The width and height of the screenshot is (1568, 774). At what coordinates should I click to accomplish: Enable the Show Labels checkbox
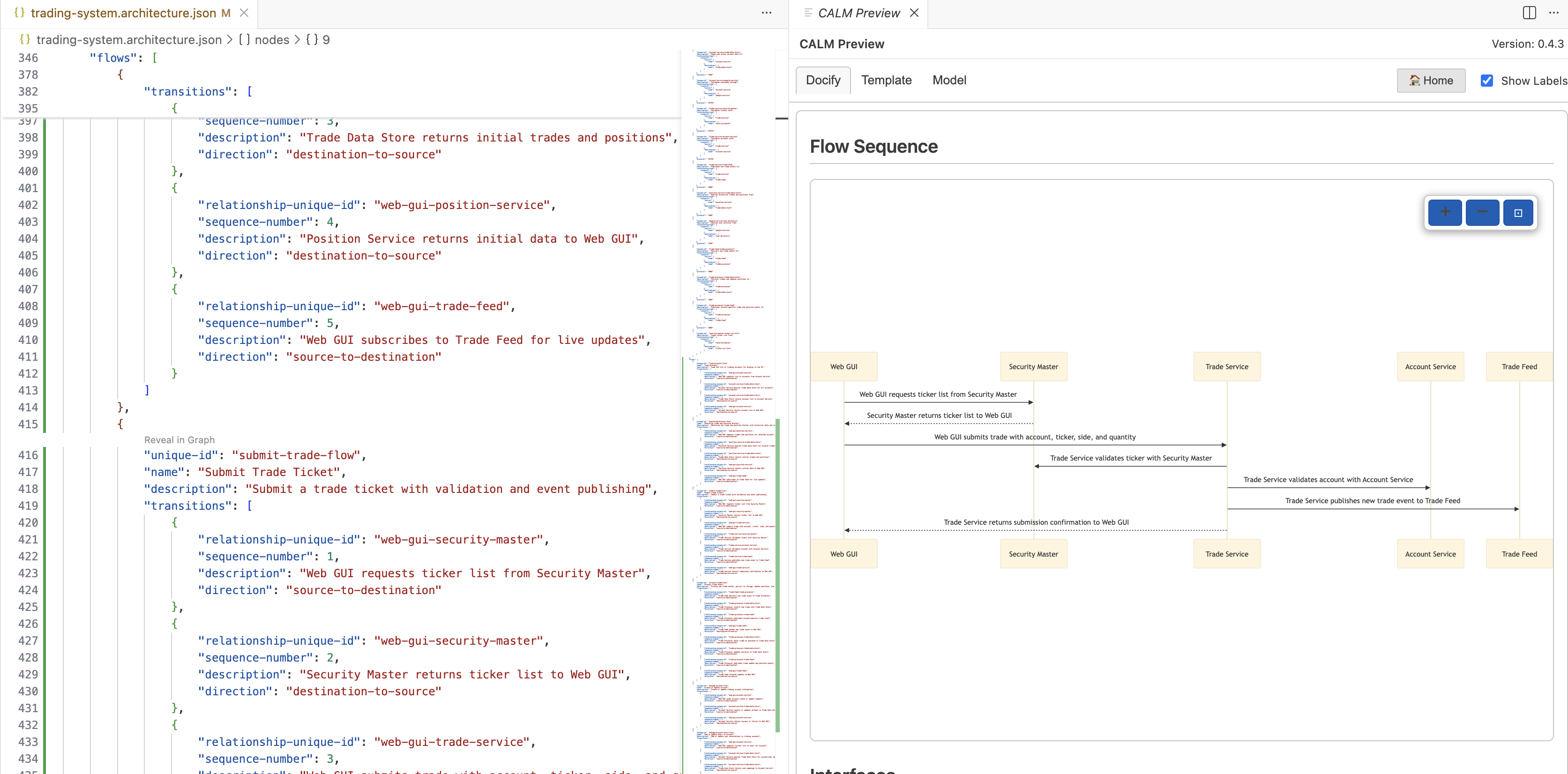tap(1488, 80)
